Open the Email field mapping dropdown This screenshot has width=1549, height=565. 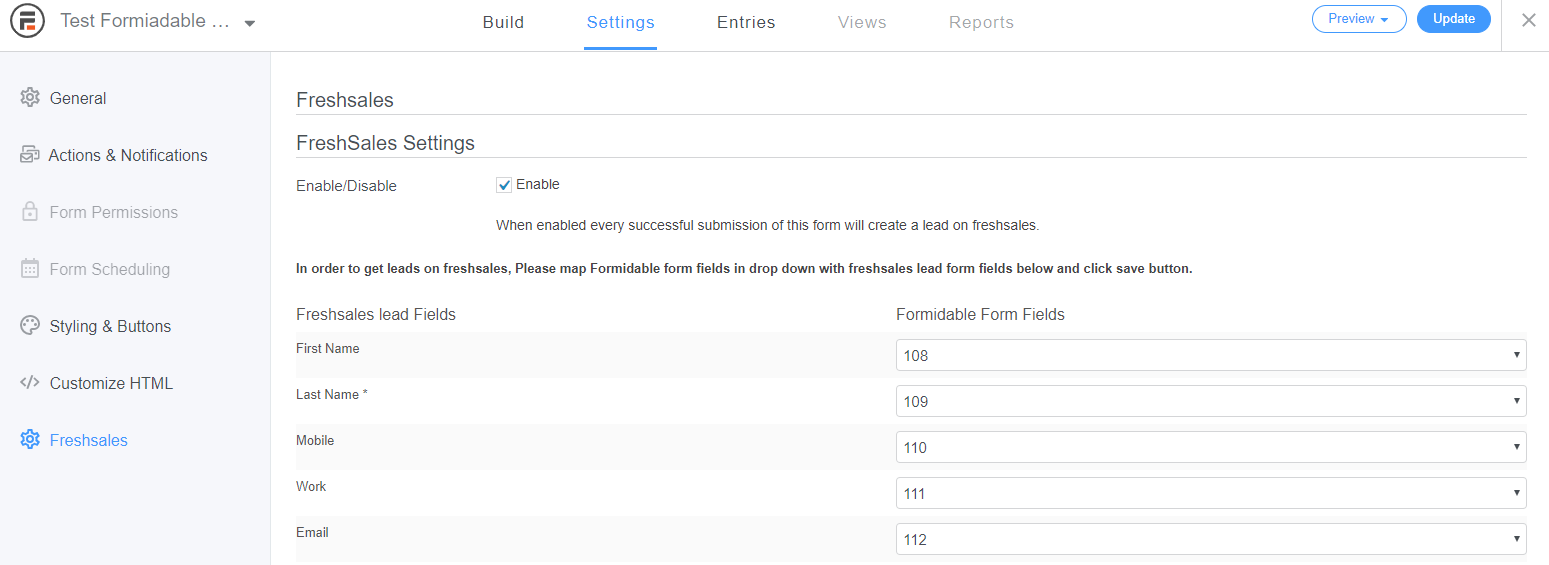(x=1210, y=539)
